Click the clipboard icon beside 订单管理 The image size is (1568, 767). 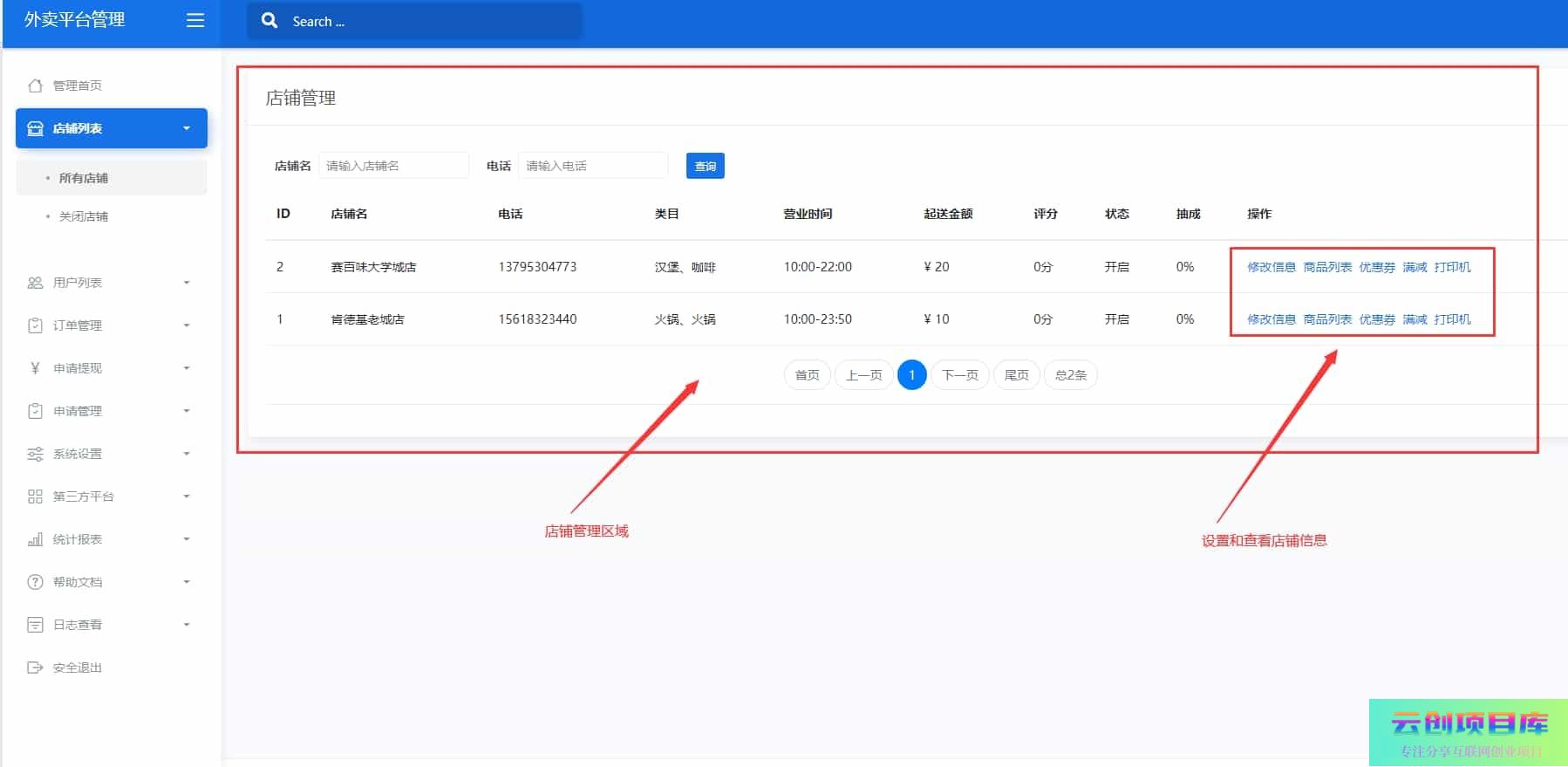coord(35,325)
